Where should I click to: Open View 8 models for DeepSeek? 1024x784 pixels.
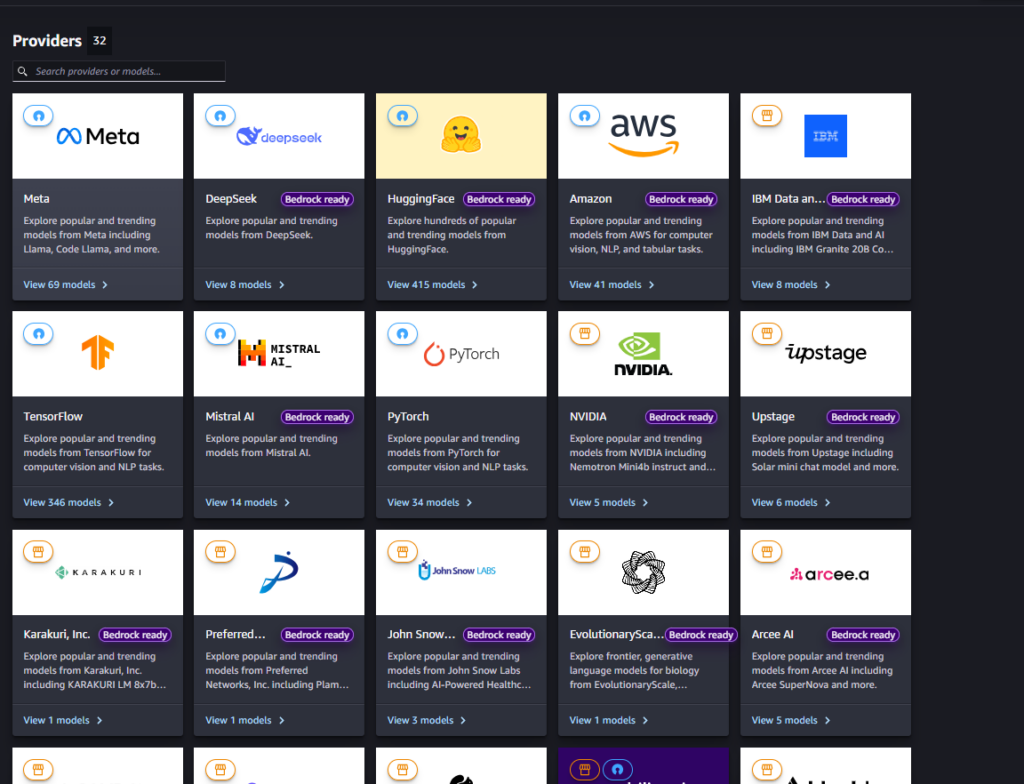pos(245,285)
